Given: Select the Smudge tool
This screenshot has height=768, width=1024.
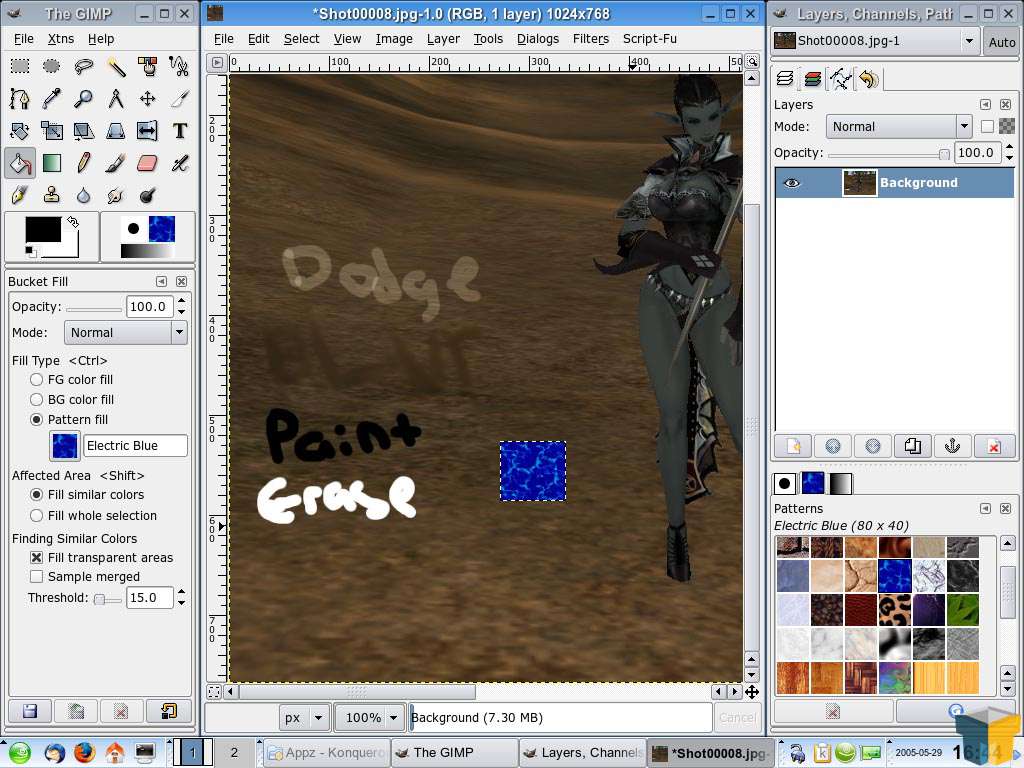Looking at the screenshot, I should click(116, 195).
